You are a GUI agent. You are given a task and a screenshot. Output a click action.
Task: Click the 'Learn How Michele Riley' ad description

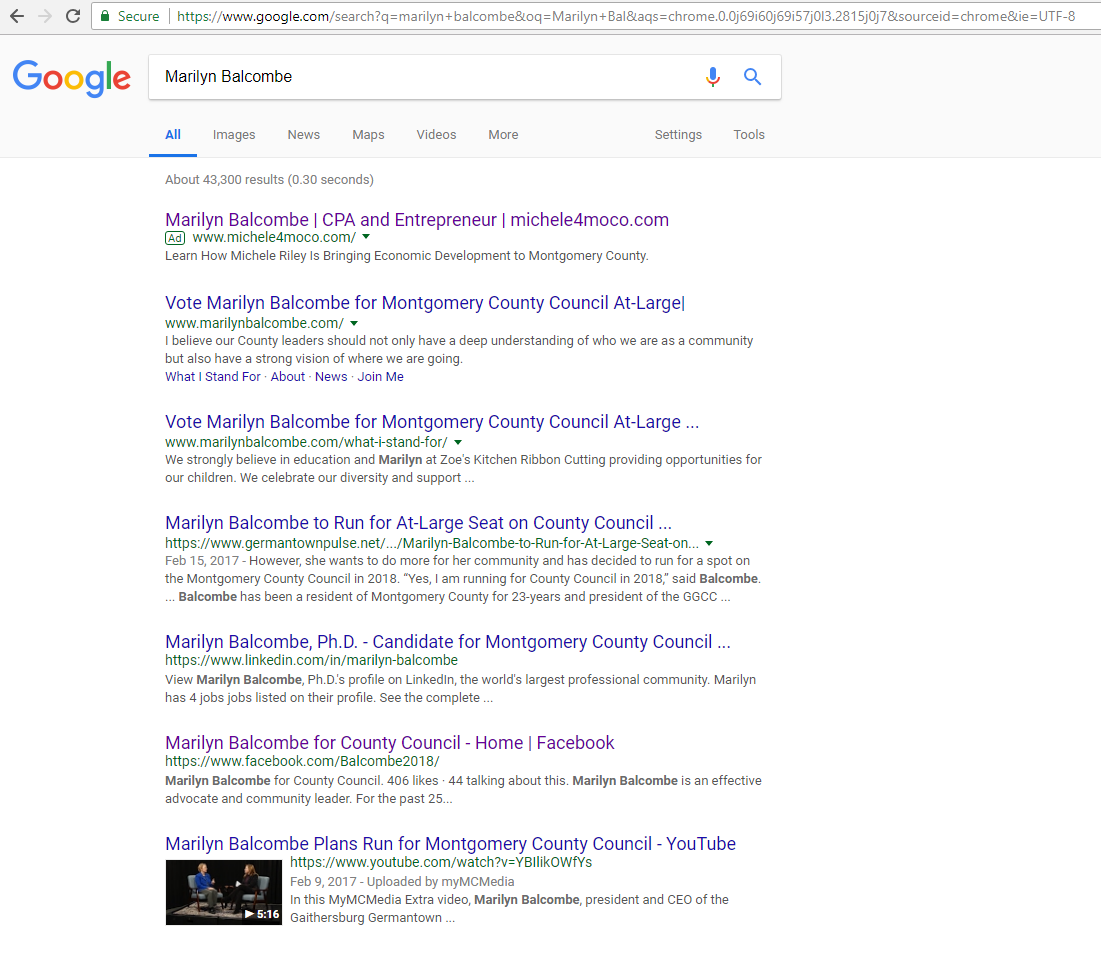(x=407, y=256)
